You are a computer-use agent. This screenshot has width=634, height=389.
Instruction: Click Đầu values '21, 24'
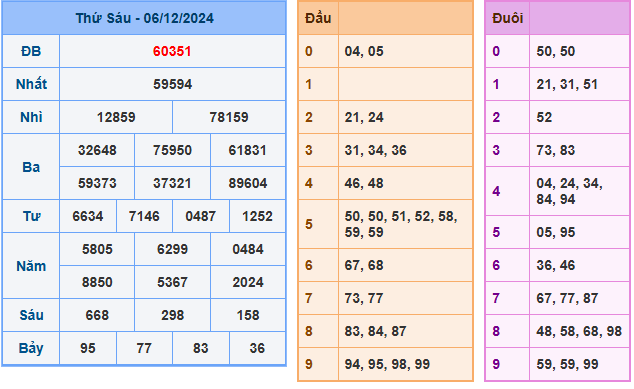click(364, 117)
